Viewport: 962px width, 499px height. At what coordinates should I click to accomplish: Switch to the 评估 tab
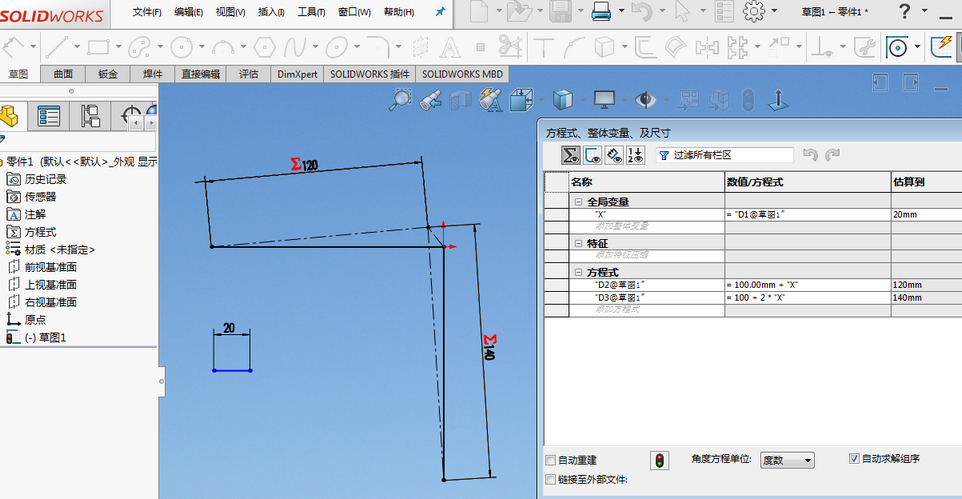tap(248, 74)
